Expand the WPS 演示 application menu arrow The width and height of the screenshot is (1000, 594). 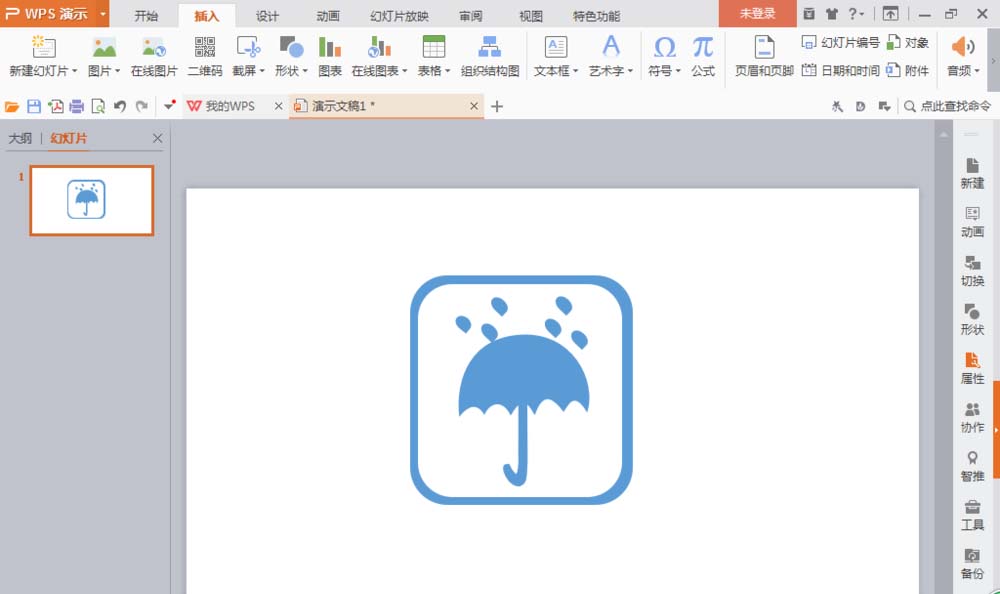103,13
